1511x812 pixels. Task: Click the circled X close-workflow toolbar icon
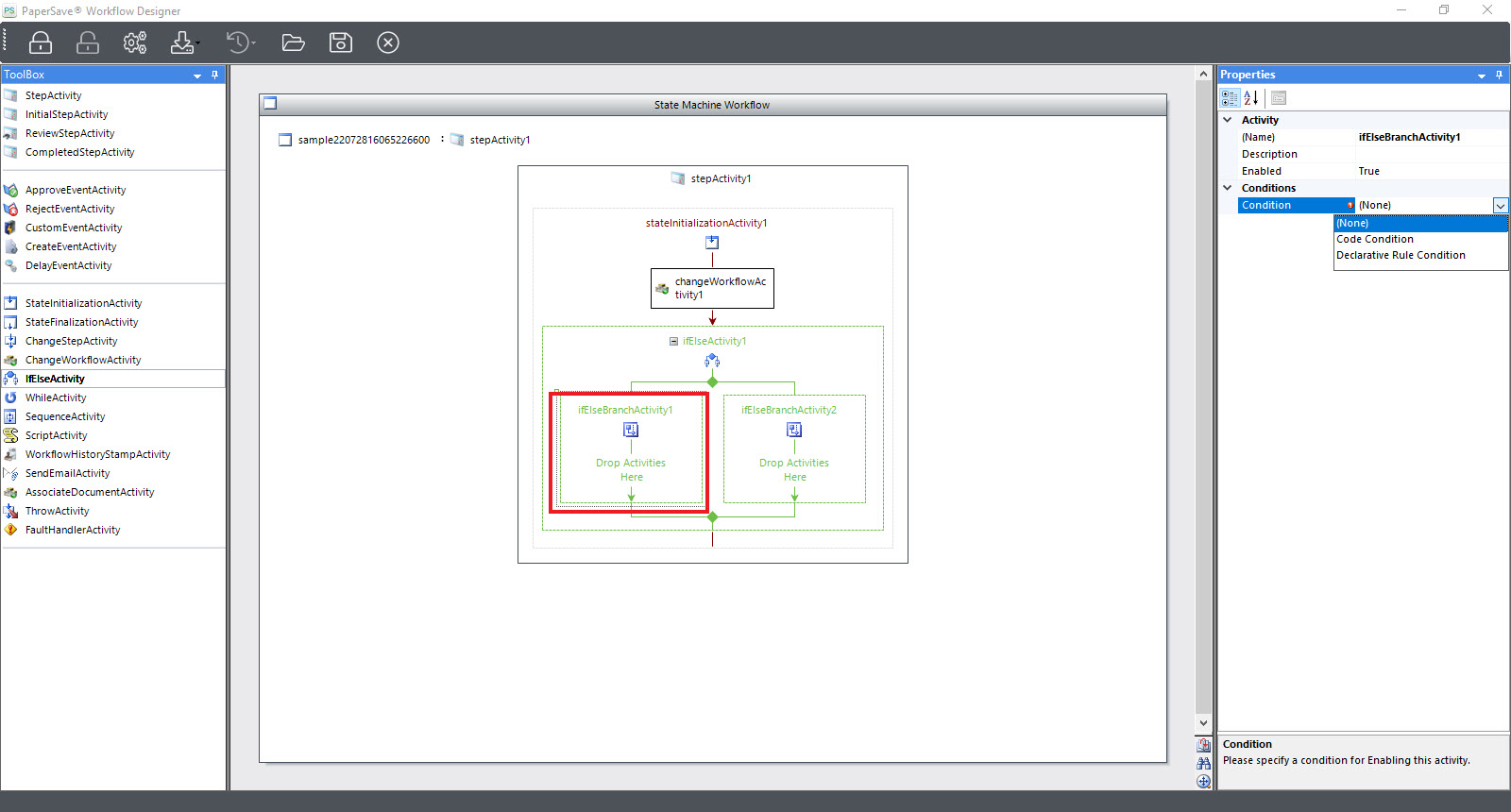coord(388,42)
